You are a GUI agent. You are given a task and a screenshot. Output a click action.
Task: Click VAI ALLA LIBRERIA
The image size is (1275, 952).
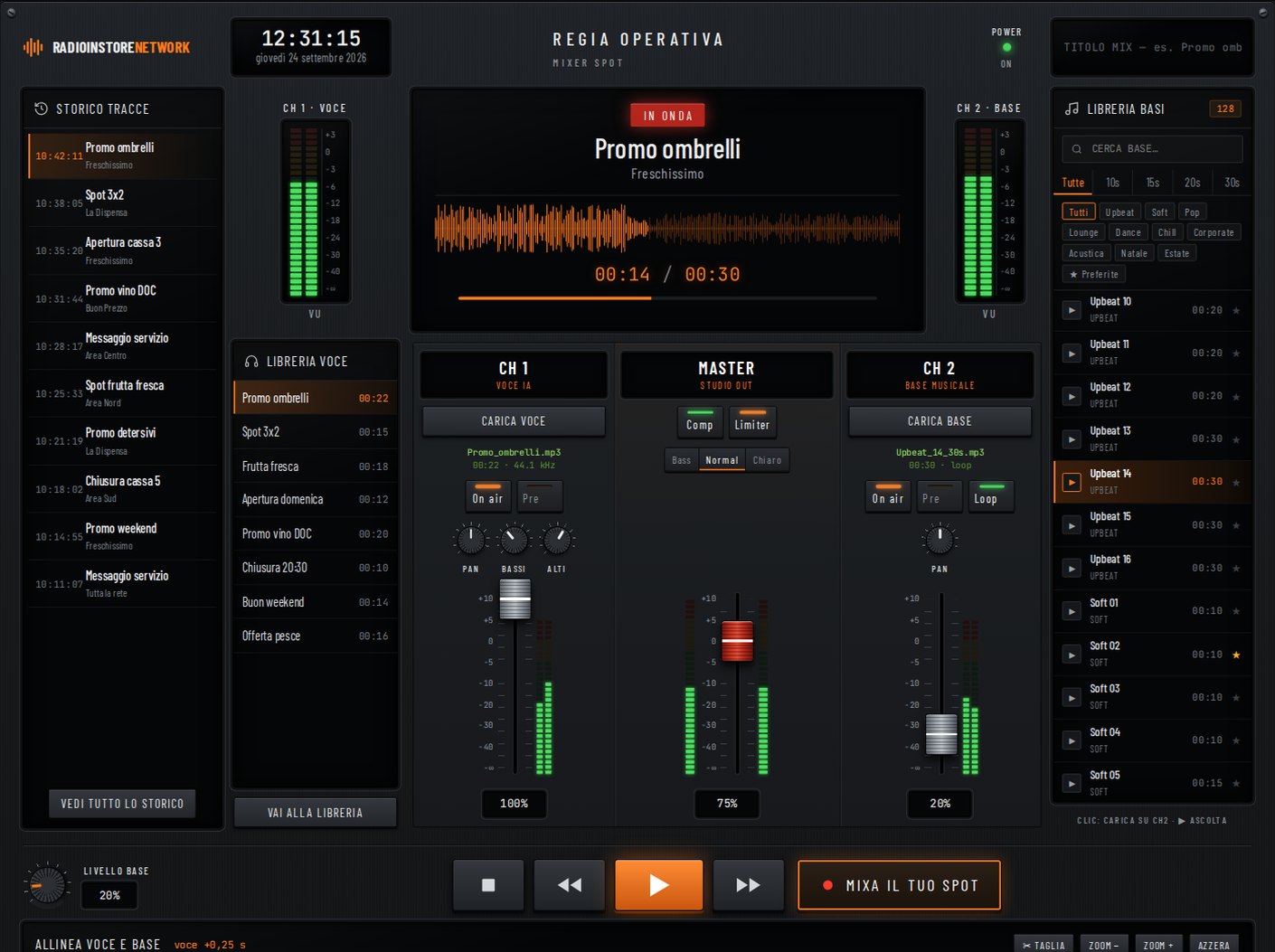(315, 813)
